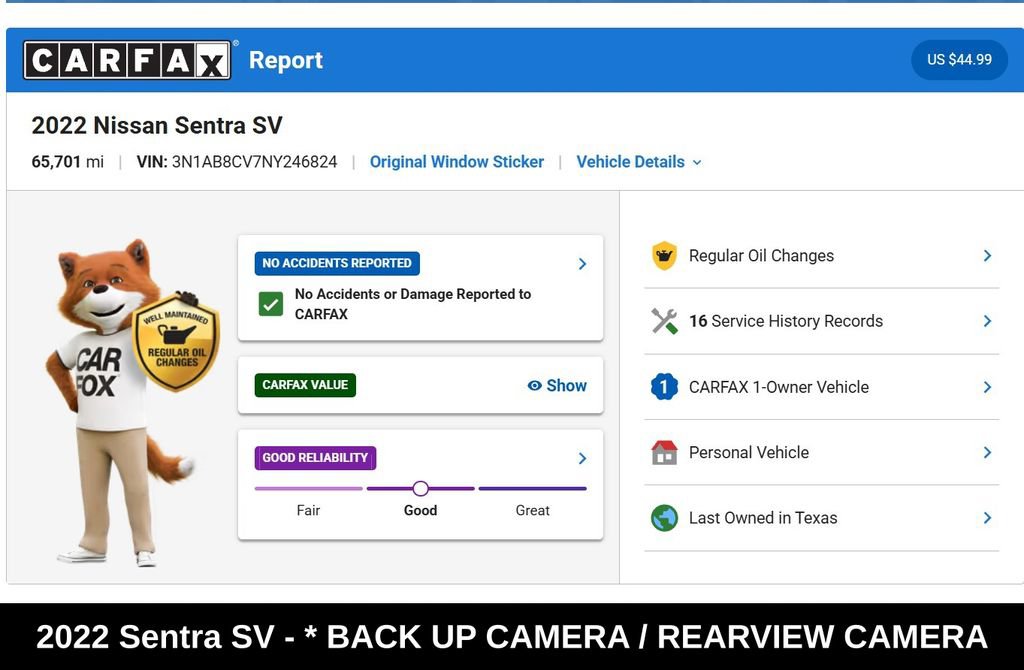The width and height of the screenshot is (1024, 670).
Task: Click the CARFAX 1-Owner Vehicle text
Action: pyautogui.click(x=778, y=387)
